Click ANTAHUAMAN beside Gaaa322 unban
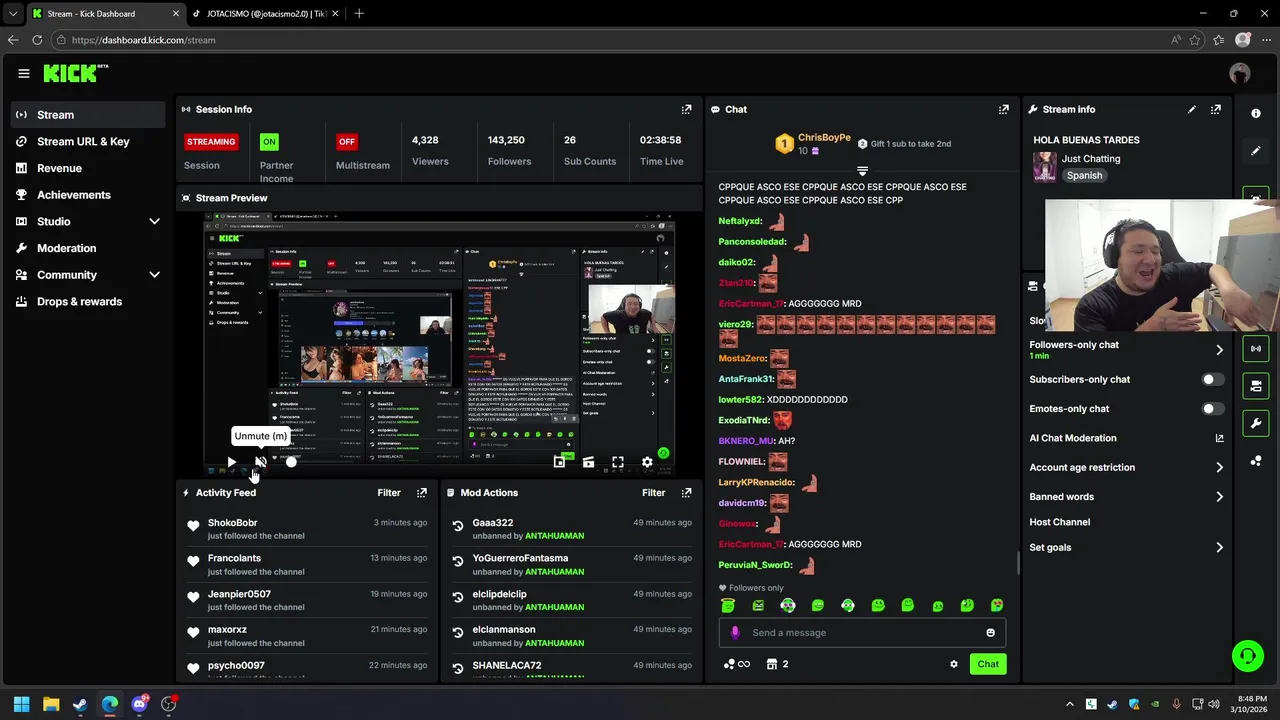This screenshot has height=720, width=1280. pos(554,536)
